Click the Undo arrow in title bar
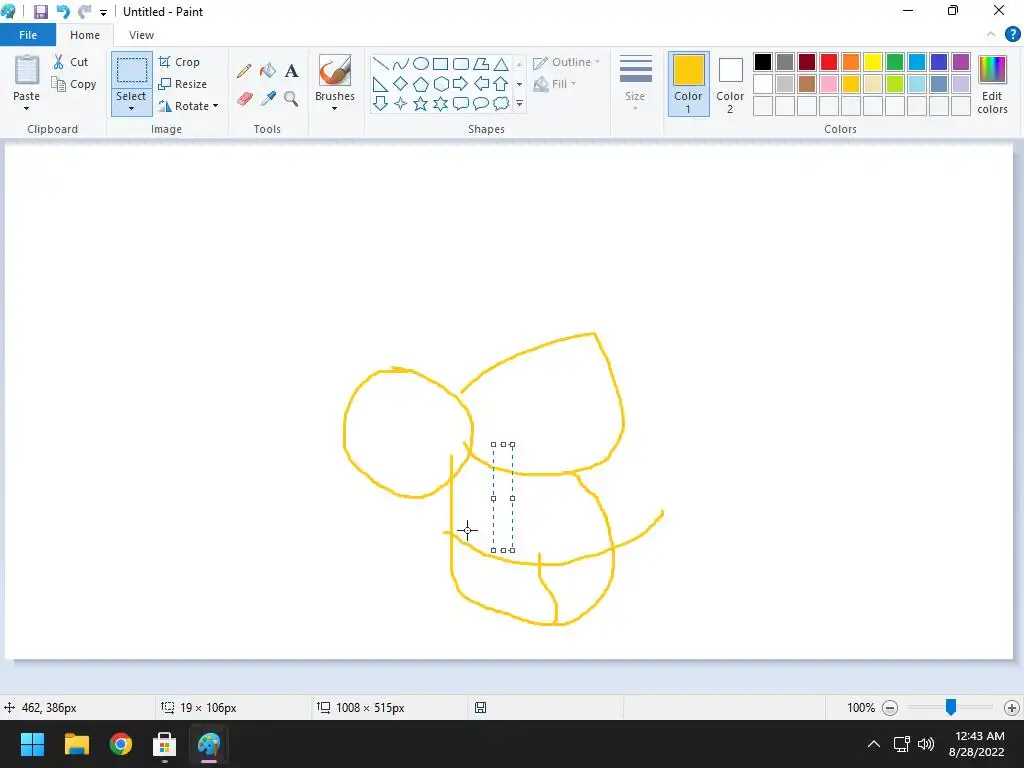This screenshot has height=768, width=1024. pyautogui.click(x=63, y=12)
